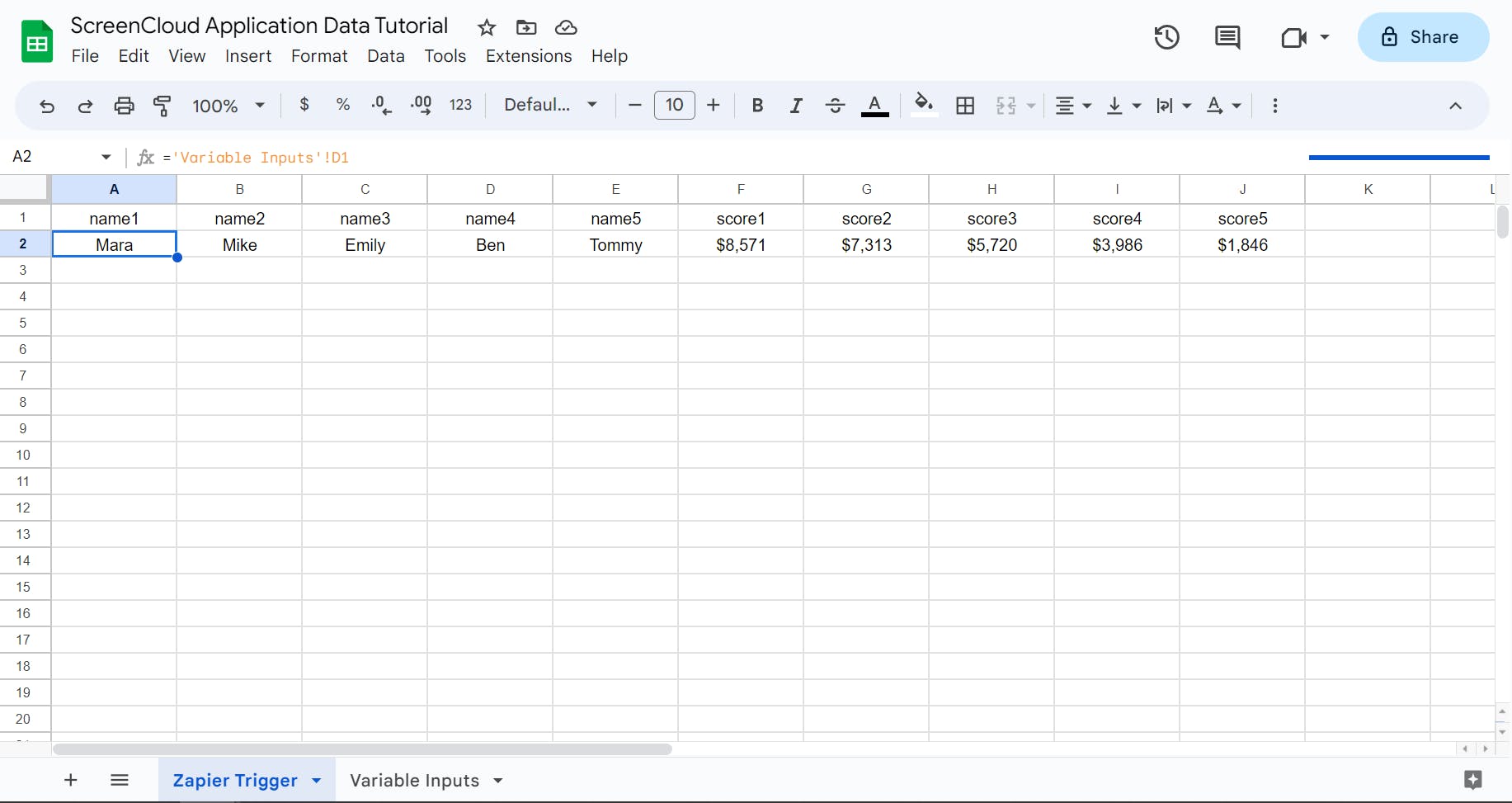Open the Data menu
This screenshot has width=1512, height=803.
386,56
